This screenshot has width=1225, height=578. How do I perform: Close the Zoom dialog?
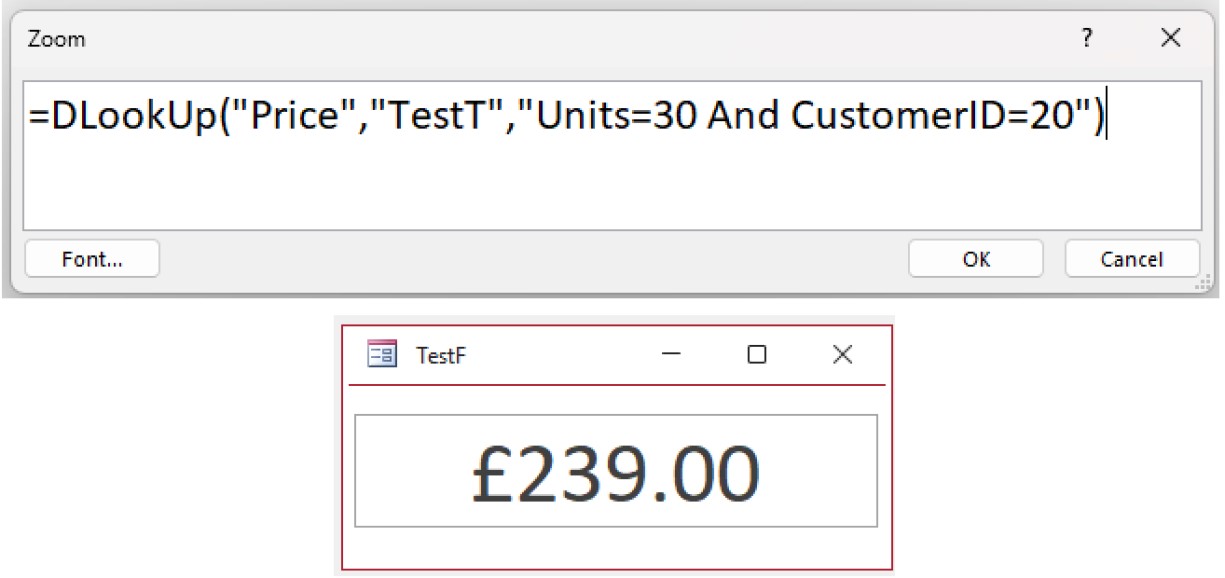pos(1170,39)
